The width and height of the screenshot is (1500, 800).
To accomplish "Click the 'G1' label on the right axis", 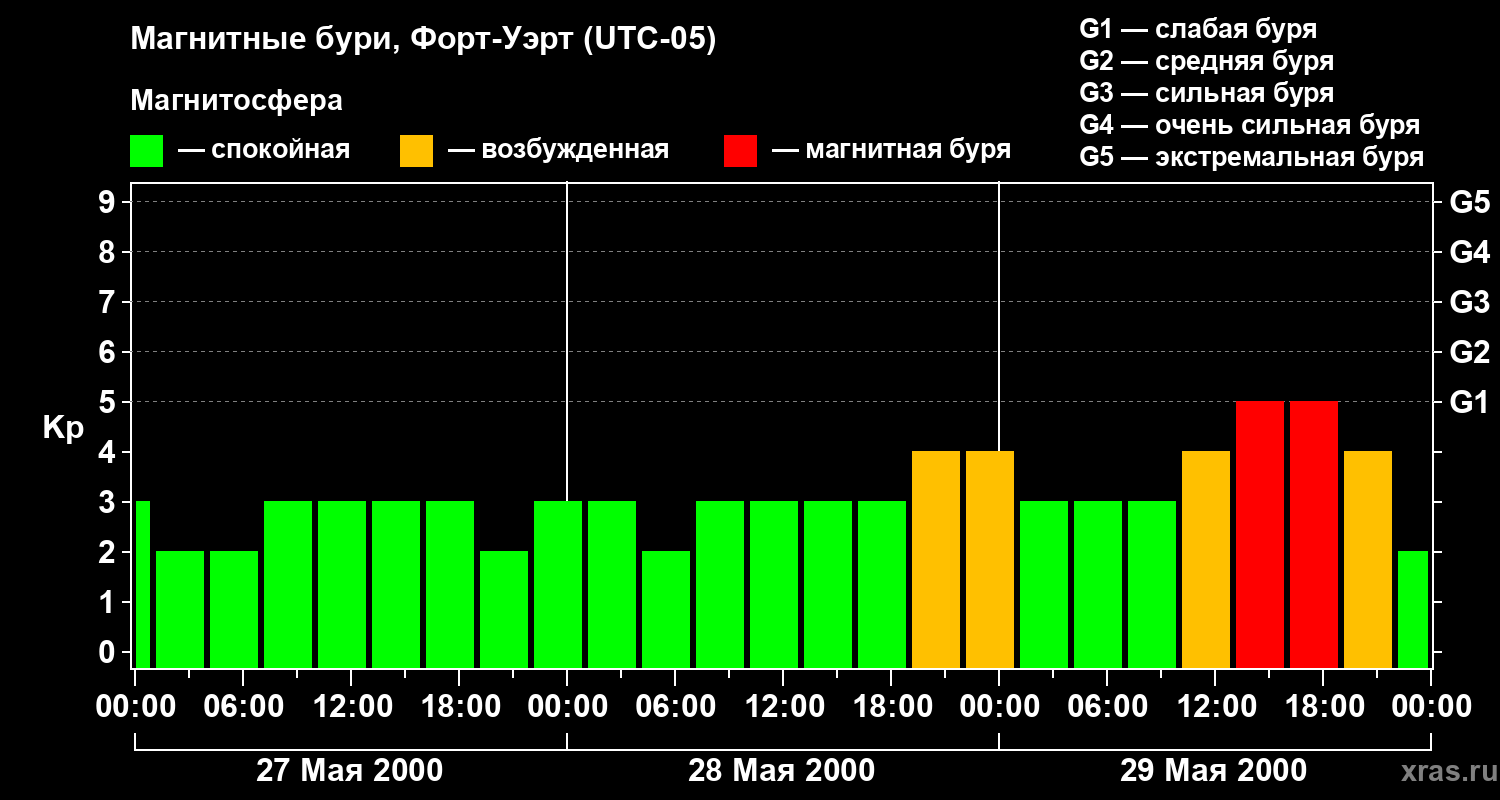I will tap(1469, 402).
